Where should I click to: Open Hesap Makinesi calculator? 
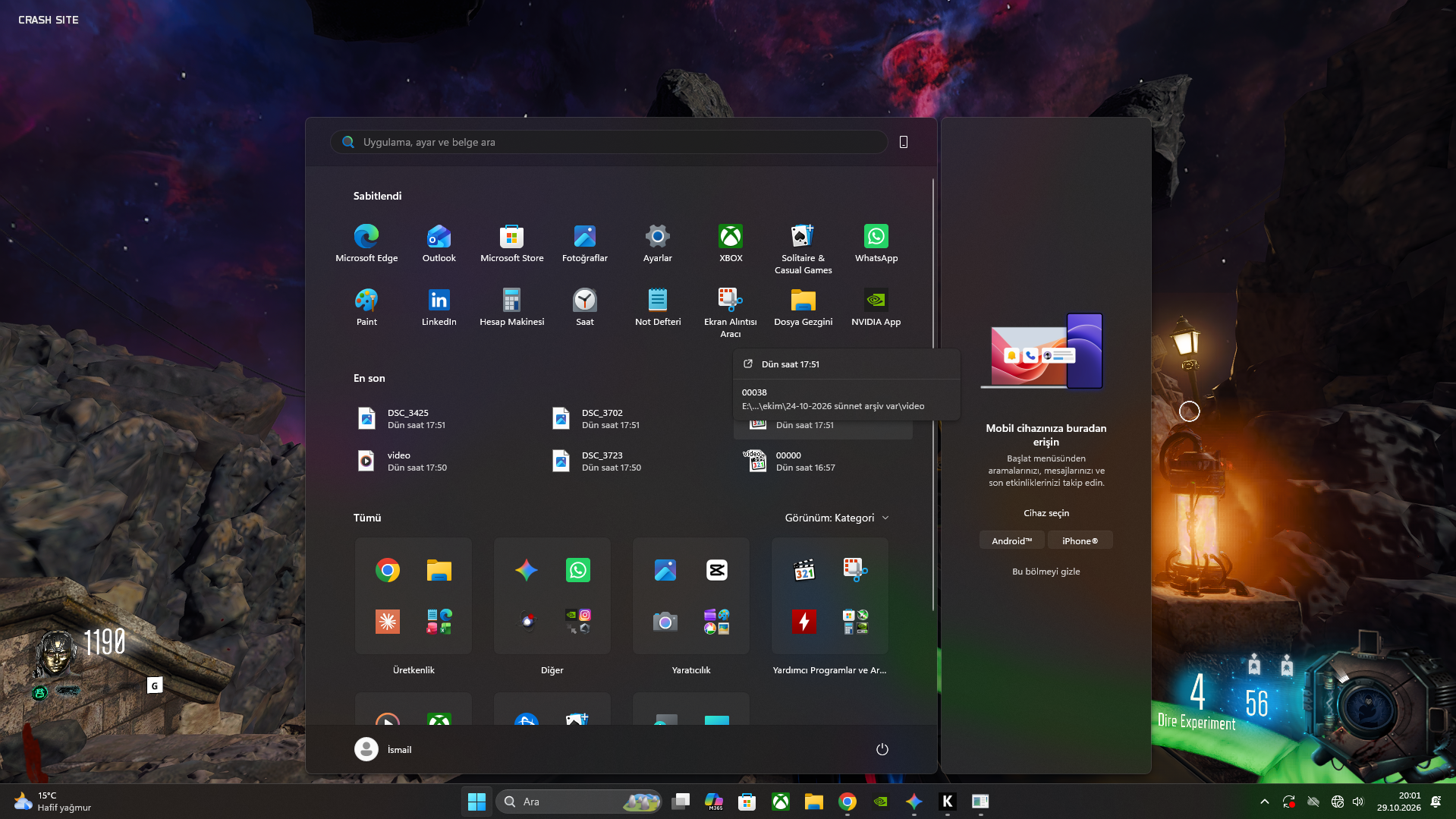click(512, 307)
